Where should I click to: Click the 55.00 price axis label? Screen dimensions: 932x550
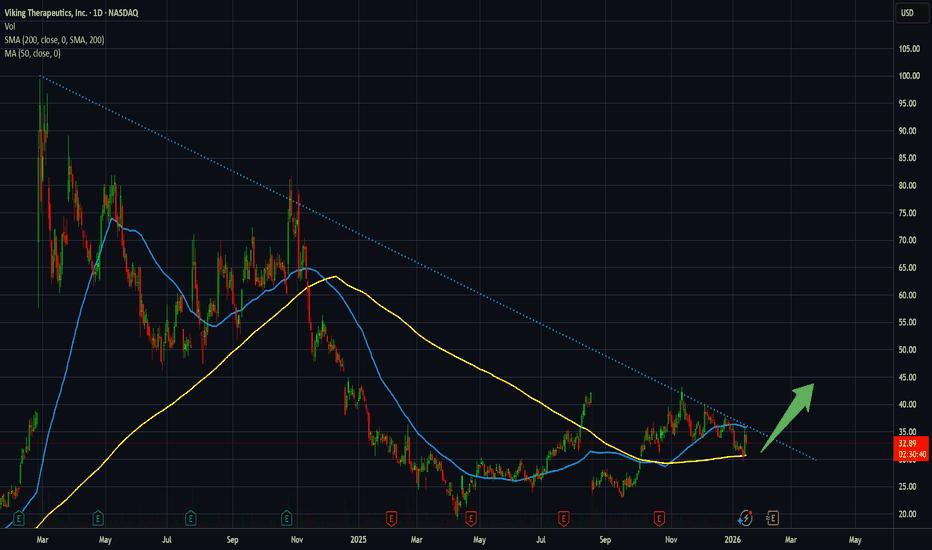click(x=908, y=322)
